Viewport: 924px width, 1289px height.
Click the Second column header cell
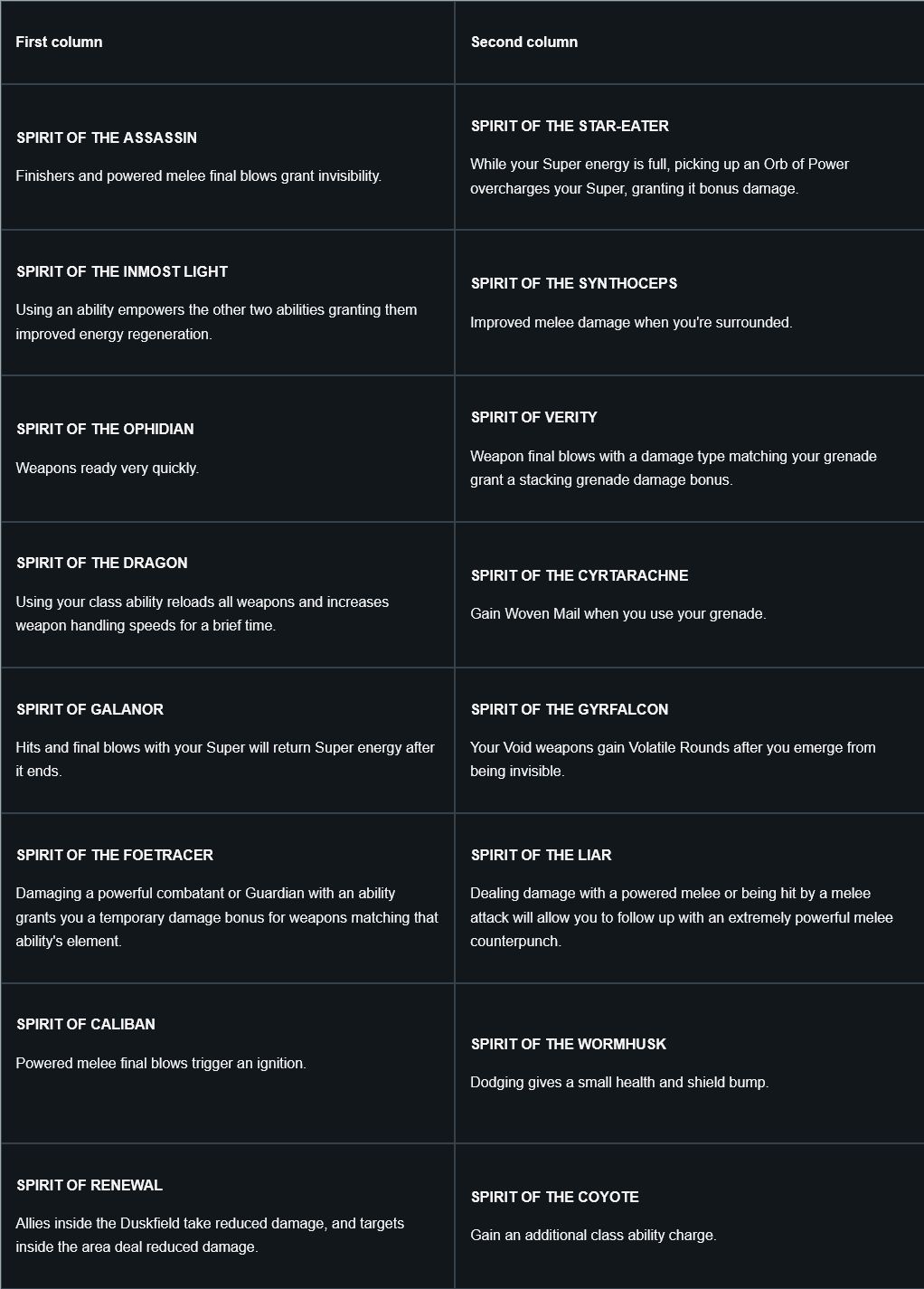pos(689,43)
